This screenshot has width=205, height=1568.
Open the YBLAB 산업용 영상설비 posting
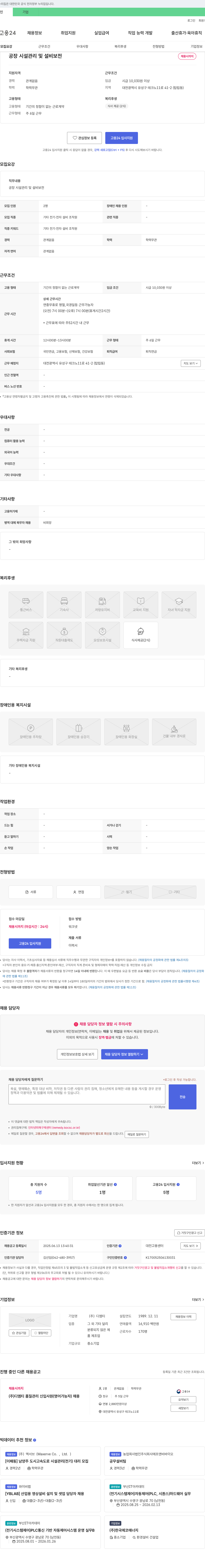click(x=44, y=1494)
